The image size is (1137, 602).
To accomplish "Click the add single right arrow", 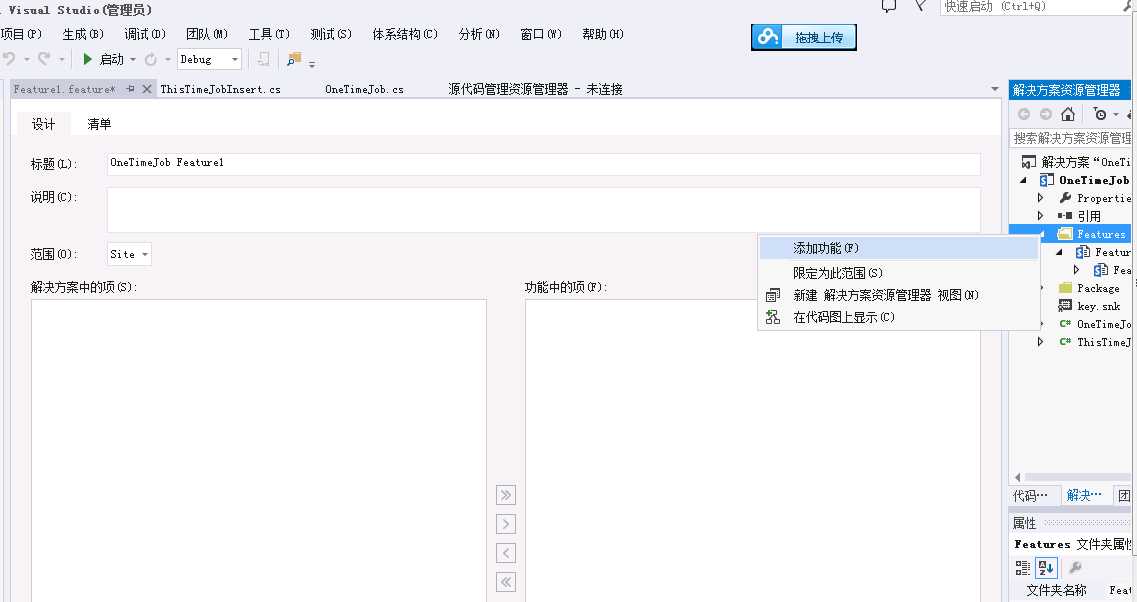I will [x=505, y=524].
